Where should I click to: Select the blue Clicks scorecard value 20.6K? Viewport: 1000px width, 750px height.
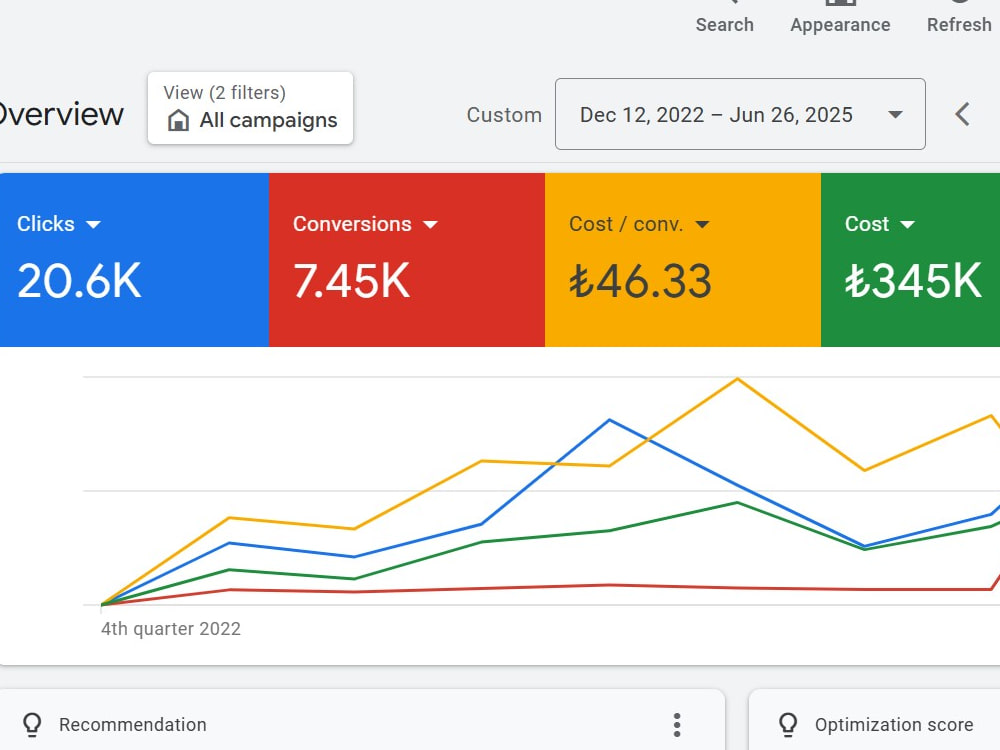[79, 281]
